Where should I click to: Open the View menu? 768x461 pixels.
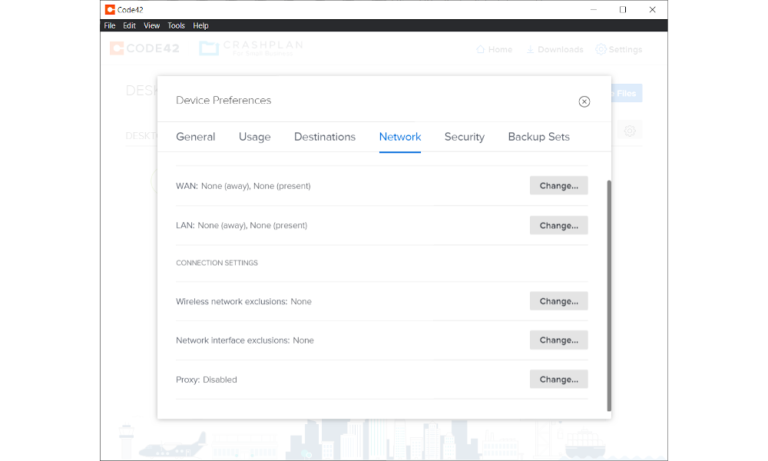pyautogui.click(x=151, y=25)
